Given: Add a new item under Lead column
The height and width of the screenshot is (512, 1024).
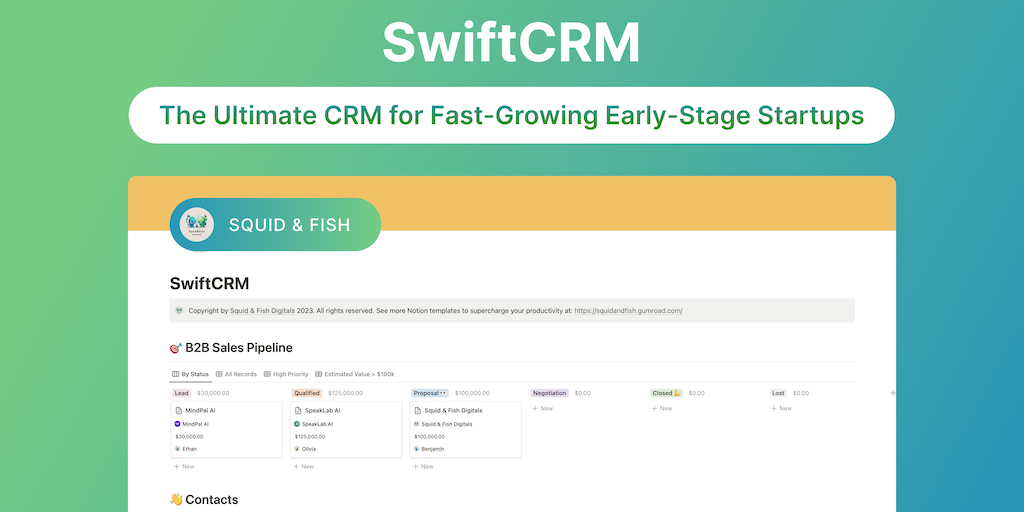Looking at the screenshot, I should point(184,466).
